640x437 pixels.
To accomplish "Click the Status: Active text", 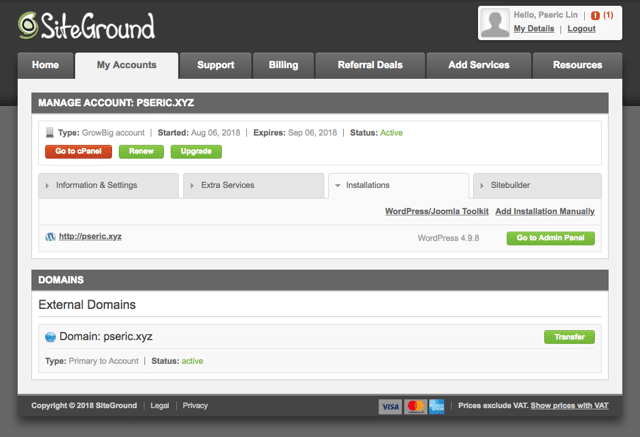I will tap(376, 133).
